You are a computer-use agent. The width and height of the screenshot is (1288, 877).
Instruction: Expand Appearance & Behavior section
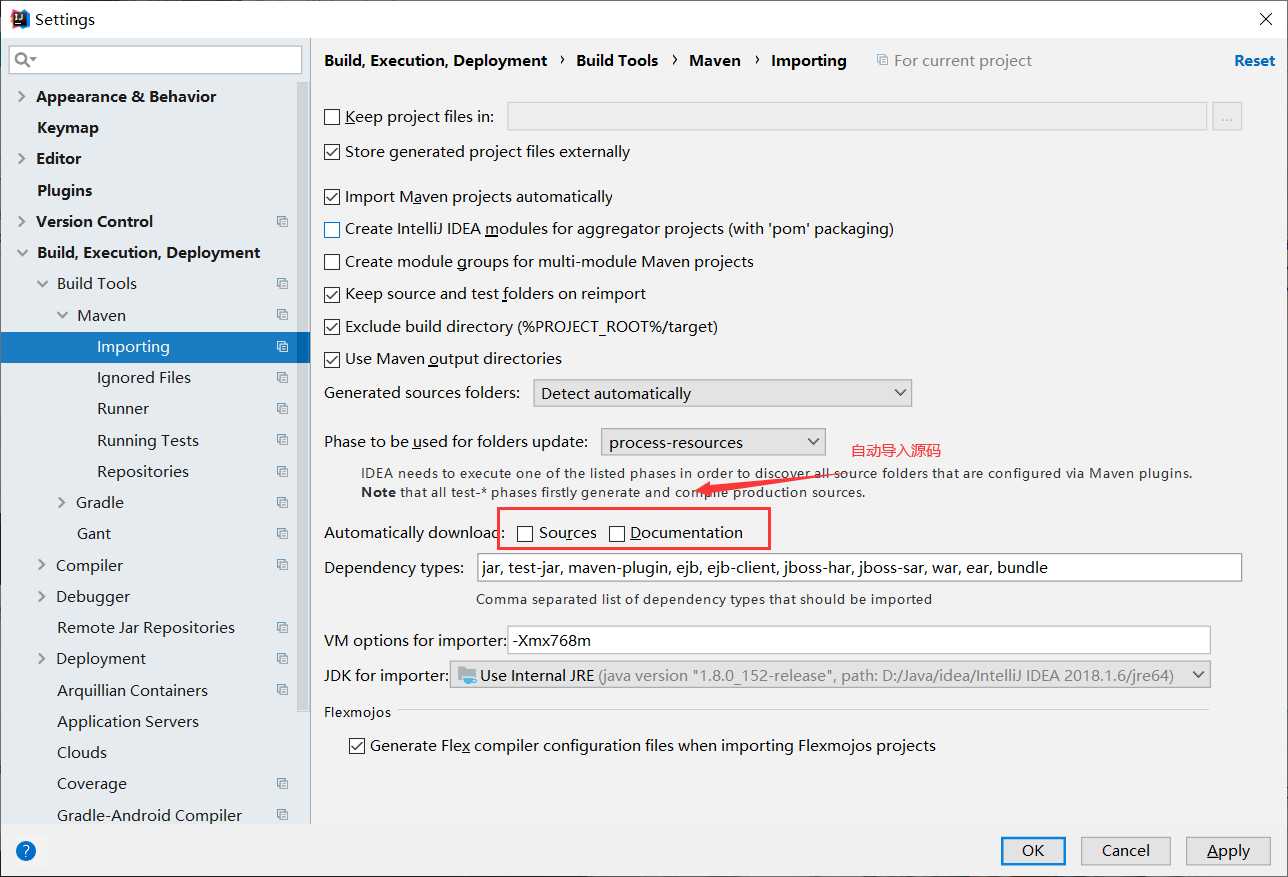[21, 96]
